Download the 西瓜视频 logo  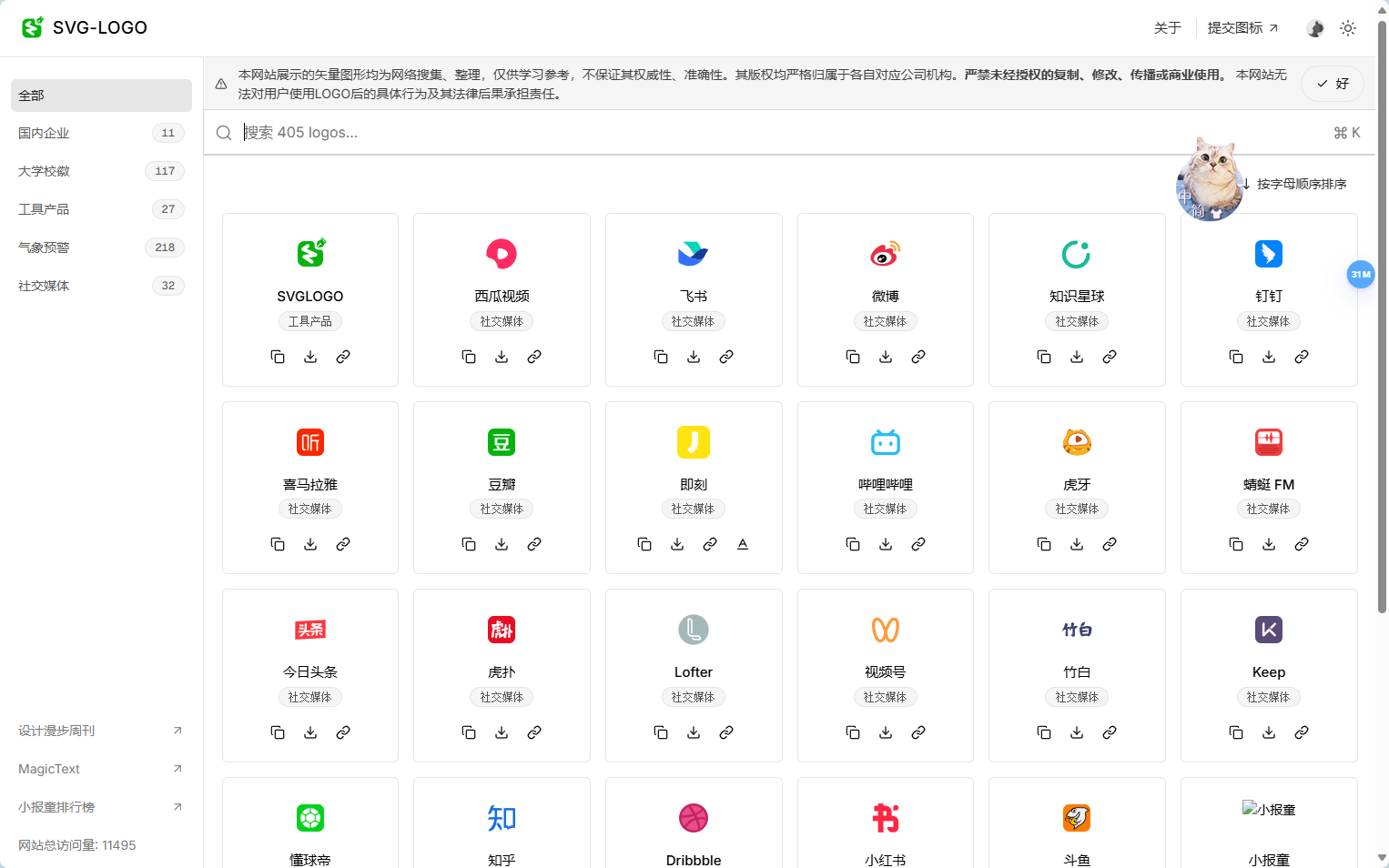(x=502, y=357)
